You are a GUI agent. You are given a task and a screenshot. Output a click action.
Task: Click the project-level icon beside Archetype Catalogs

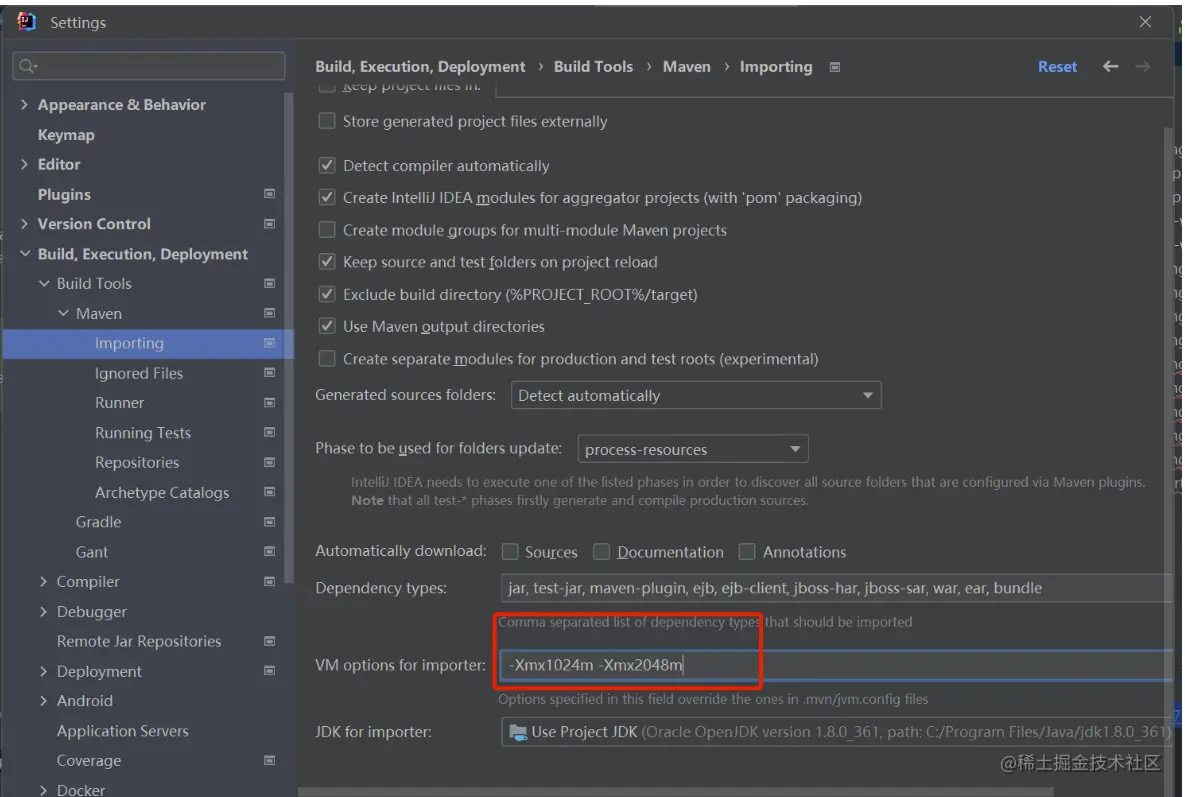coord(269,492)
